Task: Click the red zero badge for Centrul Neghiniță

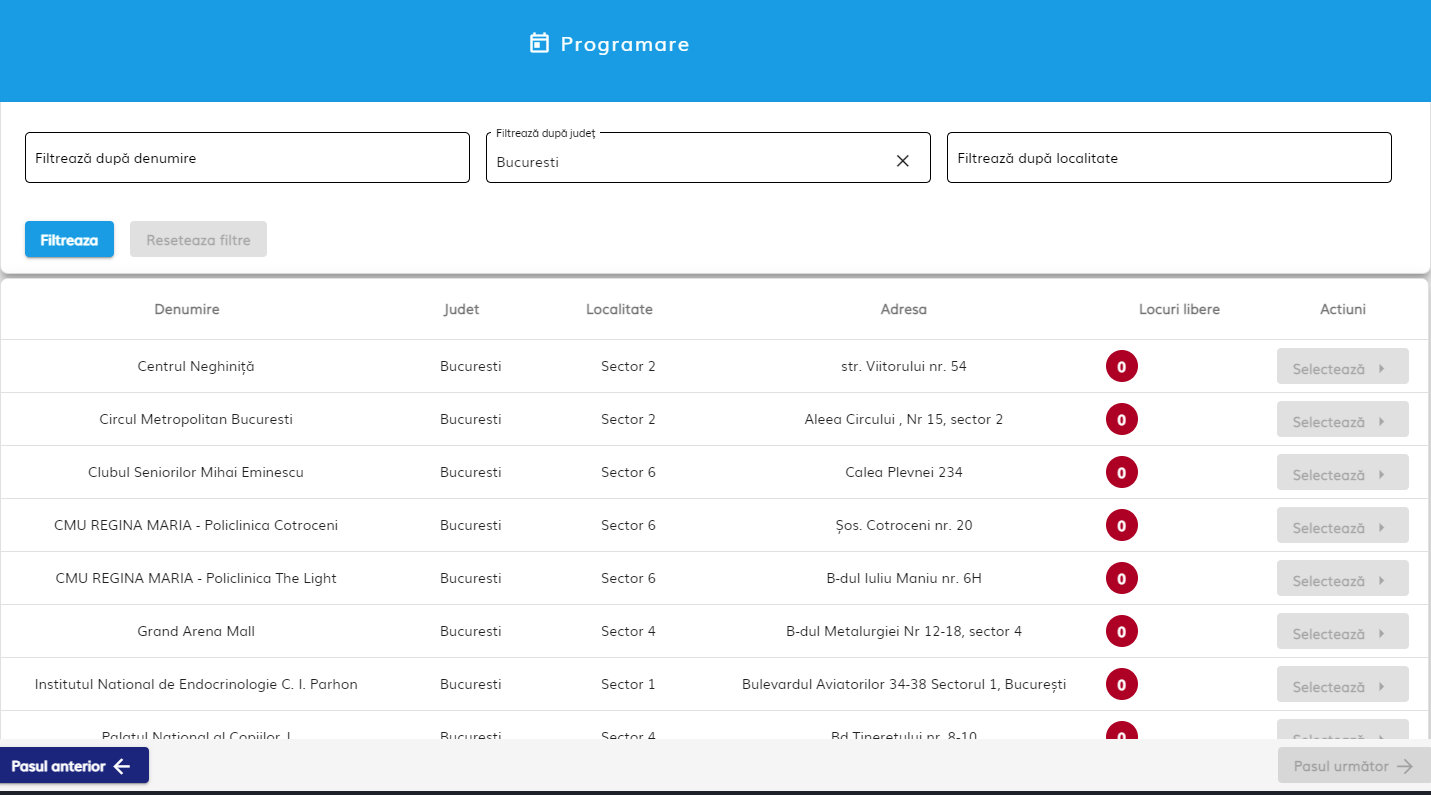Action: pos(1121,367)
